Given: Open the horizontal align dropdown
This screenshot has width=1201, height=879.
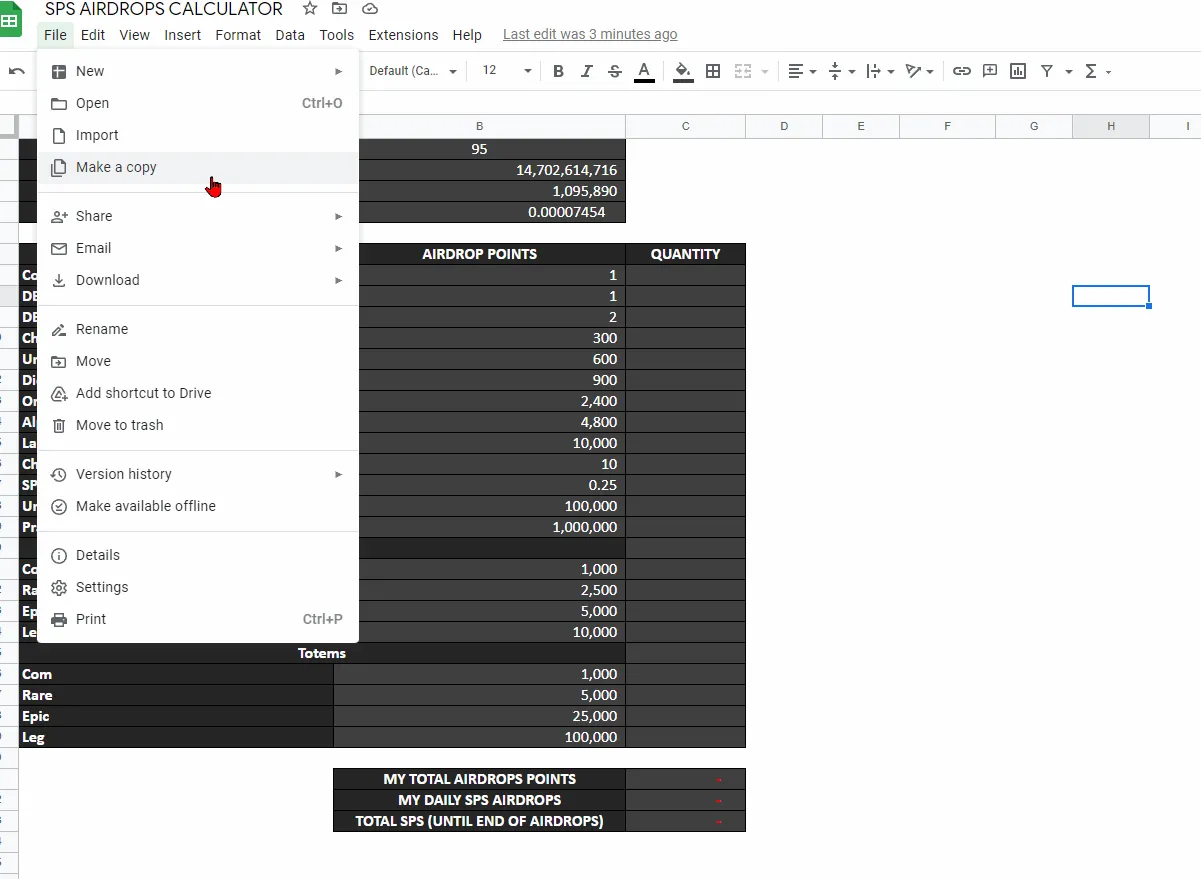Looking at the screenshot, I should click(x=802, y=71).
